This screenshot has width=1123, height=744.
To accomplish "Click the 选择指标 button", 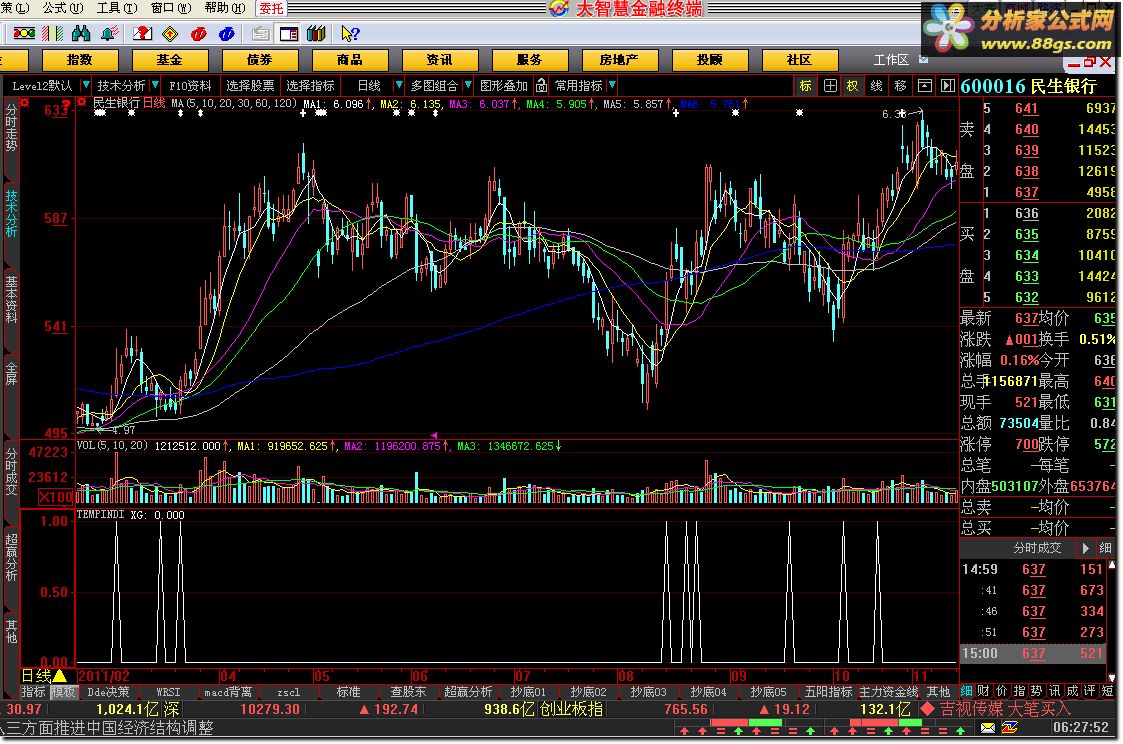I will pos(310,85).
